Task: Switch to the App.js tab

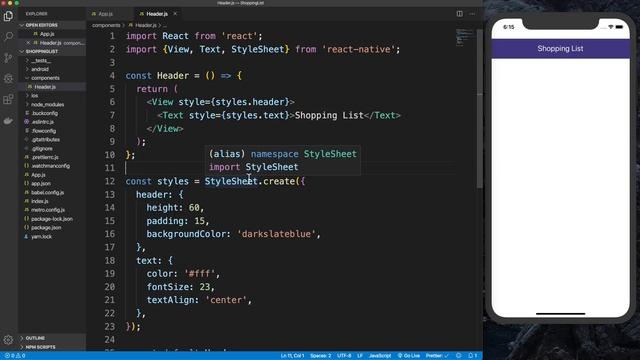Action: 105,14
